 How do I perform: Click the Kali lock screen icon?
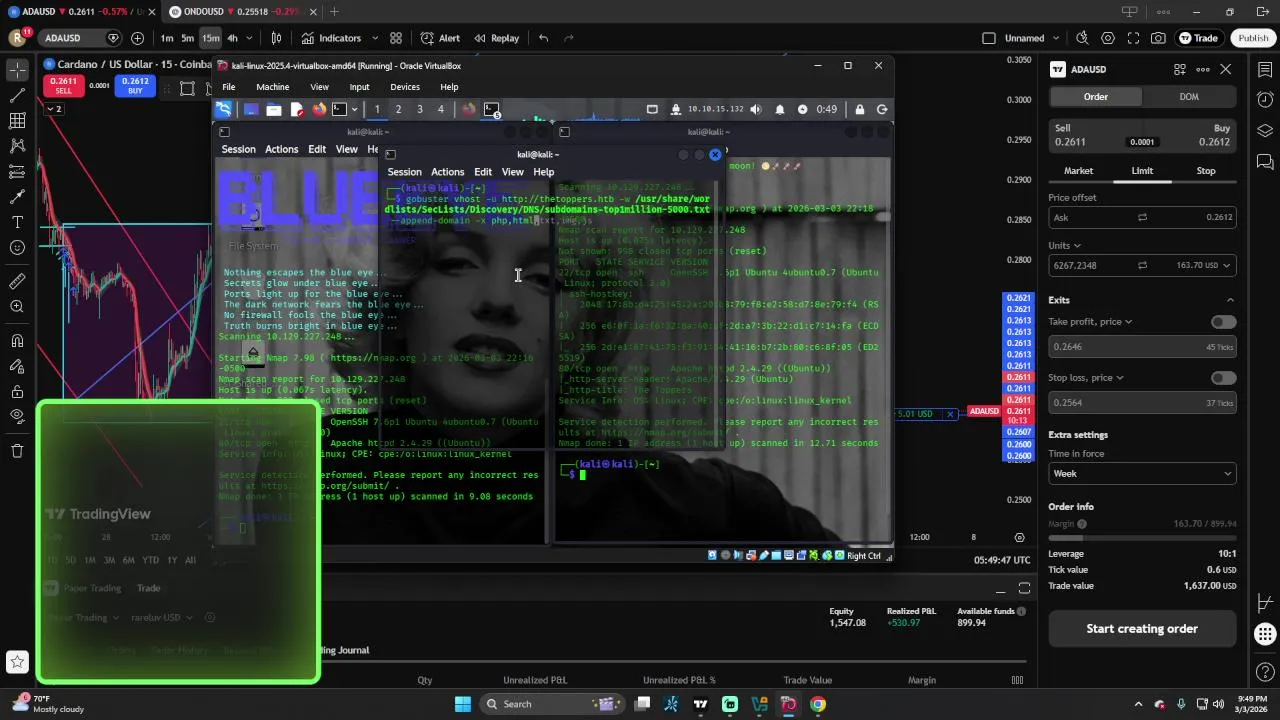[x=860, y=109]
